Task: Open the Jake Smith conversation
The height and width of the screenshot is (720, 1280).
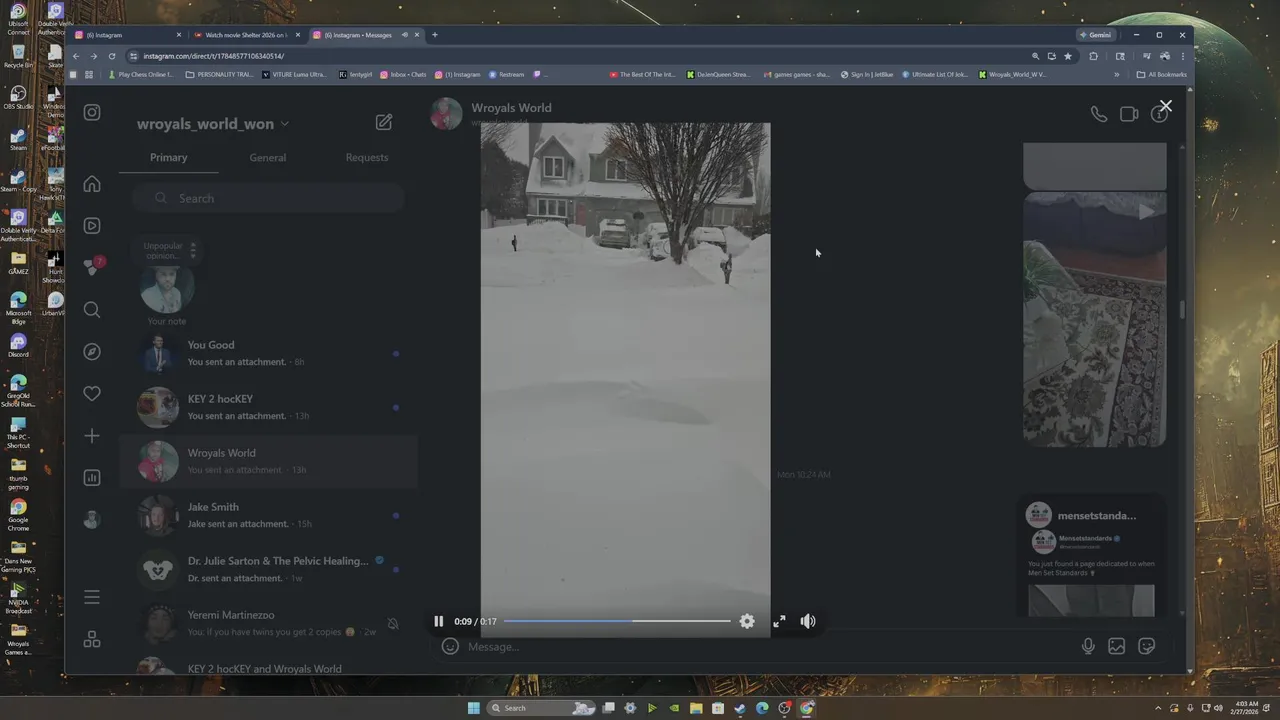Action: [x=268, y=515]
